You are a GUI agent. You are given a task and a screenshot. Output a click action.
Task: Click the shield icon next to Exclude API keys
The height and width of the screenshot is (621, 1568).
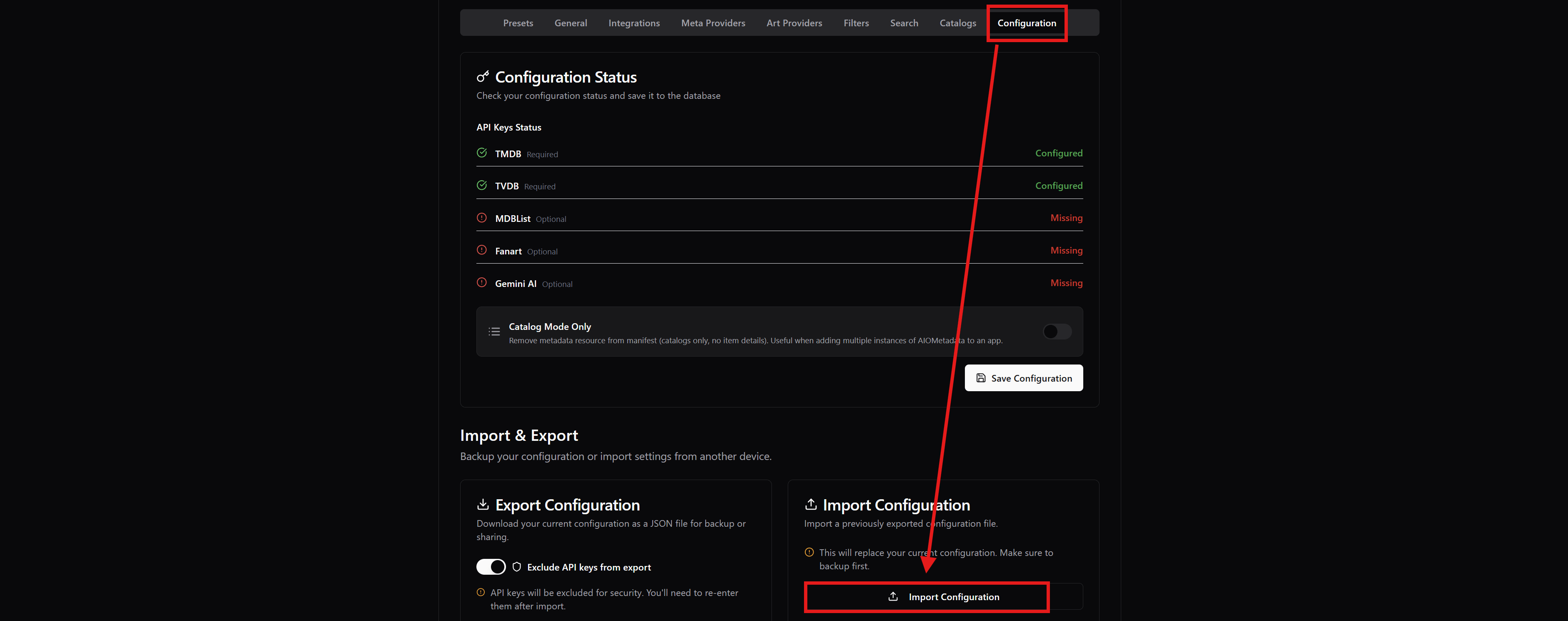[x=517, y=567]
